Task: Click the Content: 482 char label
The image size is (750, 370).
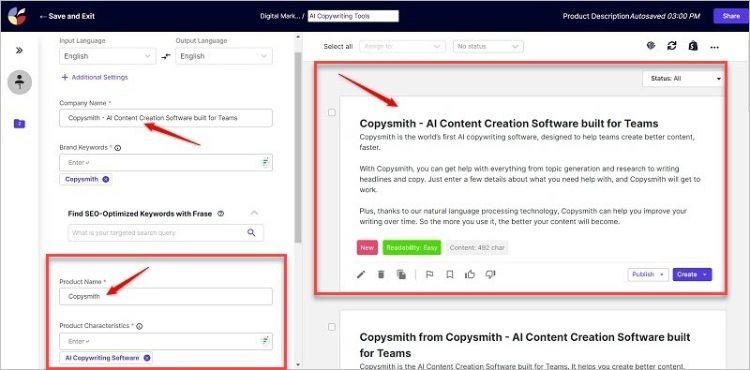Action: 477,248
